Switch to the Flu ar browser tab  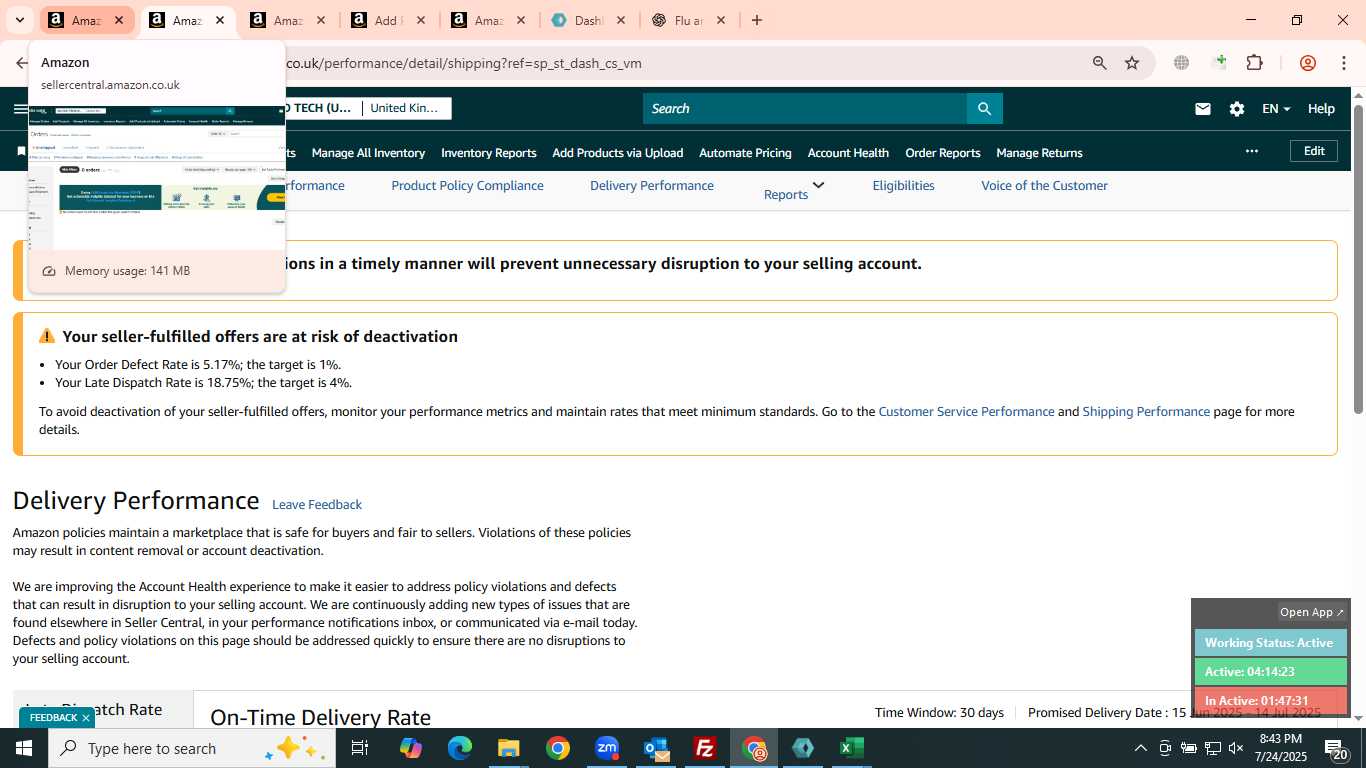coord(688,20)
